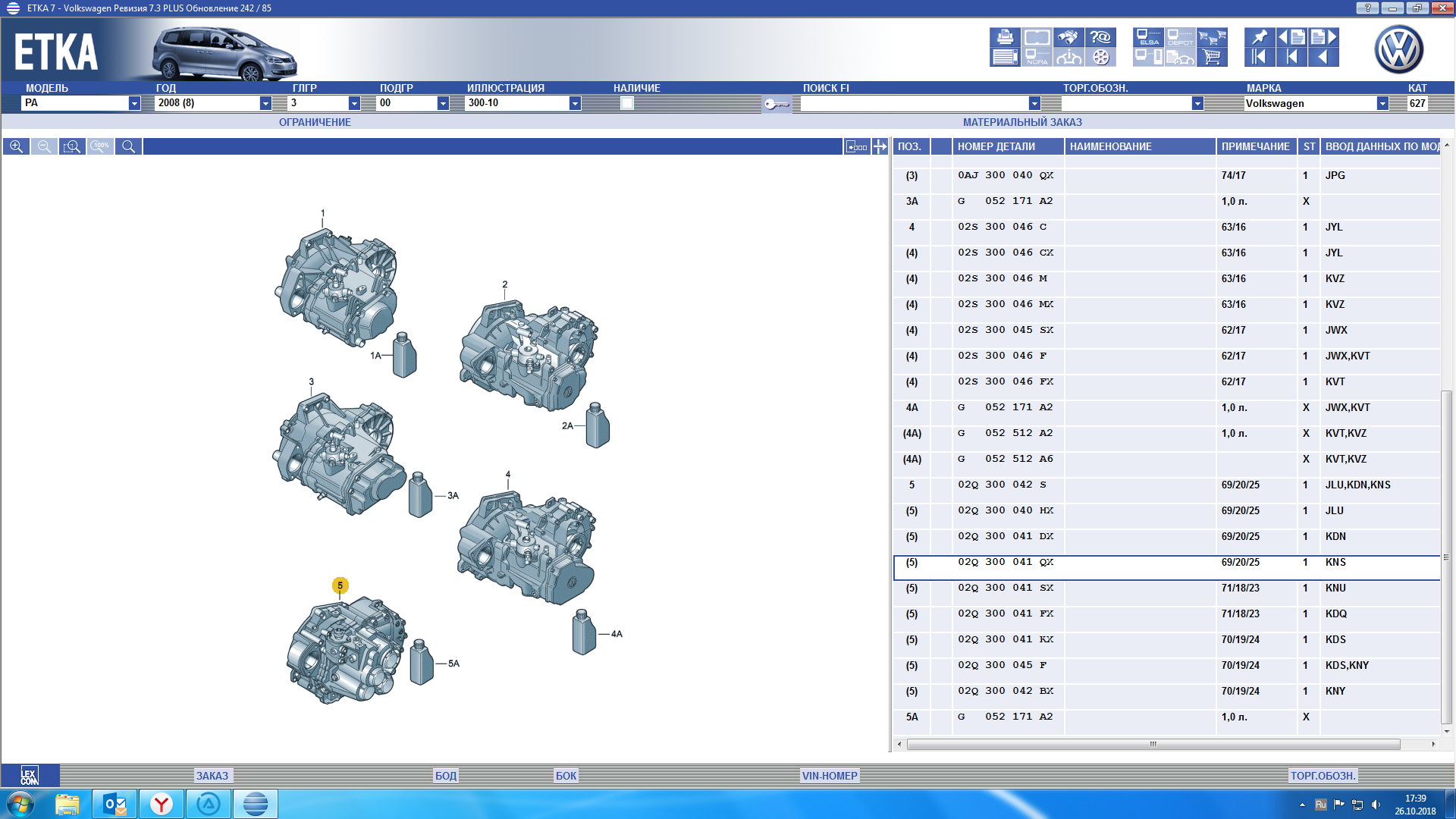
Task: Open the upper ТОРГ.ОБОЗН. dropdown arrow
Action: click(1197, 103)
